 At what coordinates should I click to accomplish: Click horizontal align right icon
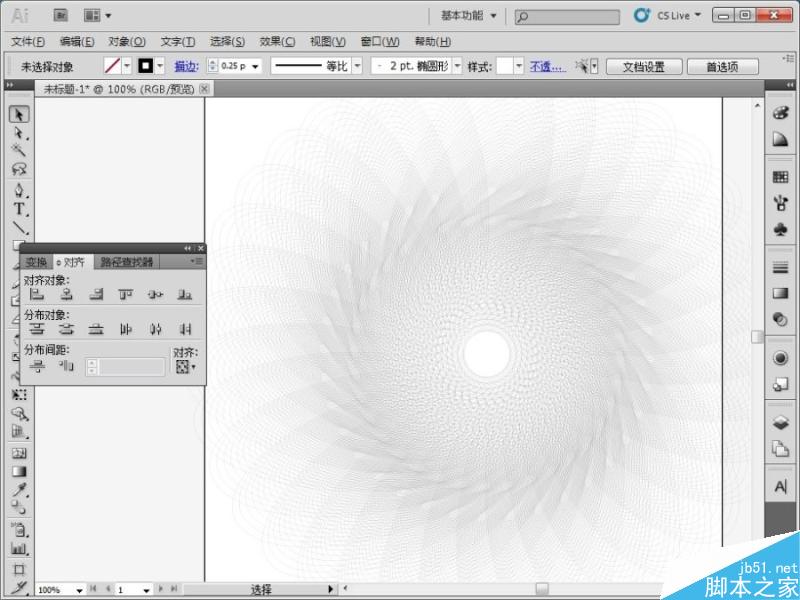96,294
